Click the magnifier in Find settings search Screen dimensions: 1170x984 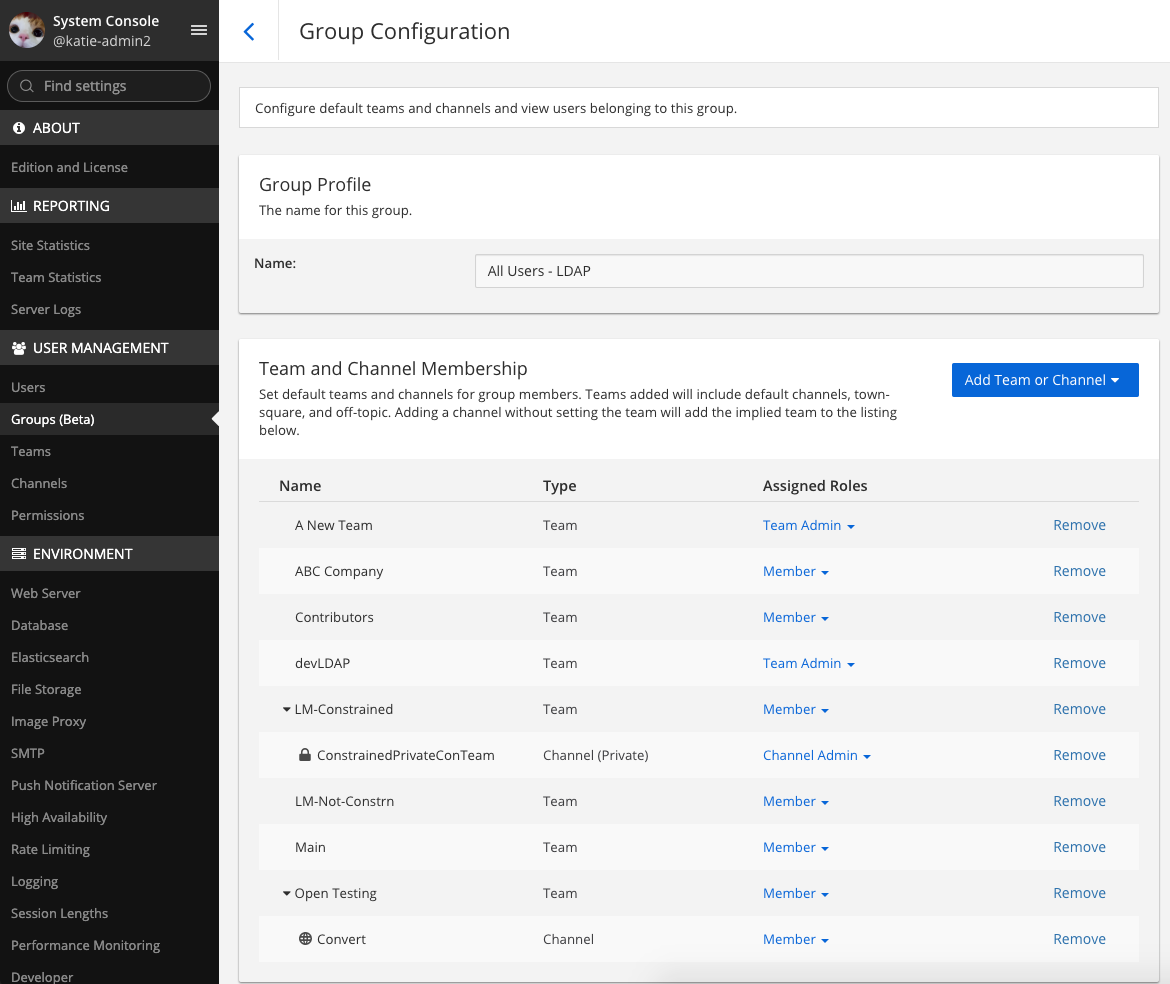(x=27, y=86)
